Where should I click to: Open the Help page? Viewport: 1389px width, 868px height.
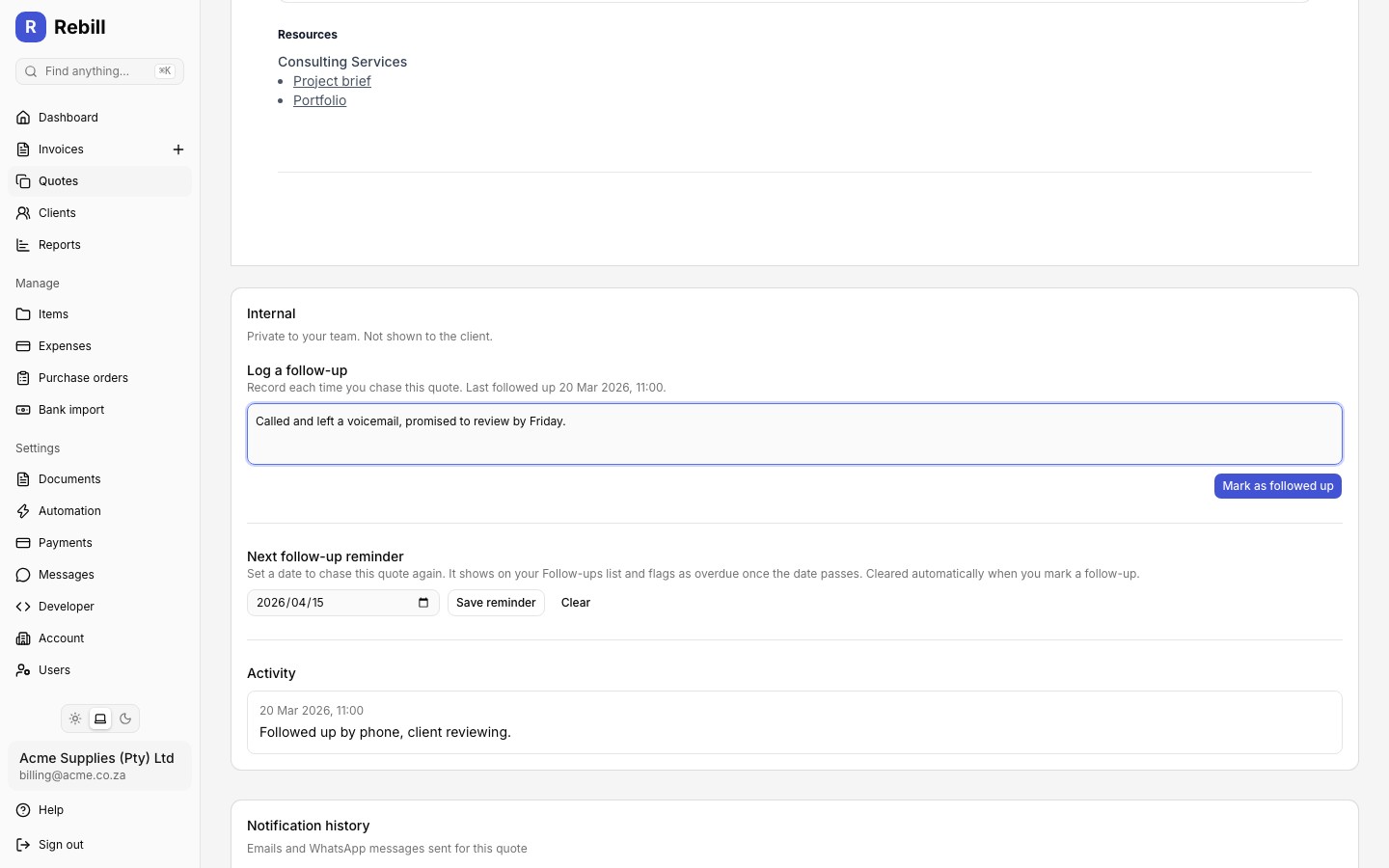click(x=99, y=810)
